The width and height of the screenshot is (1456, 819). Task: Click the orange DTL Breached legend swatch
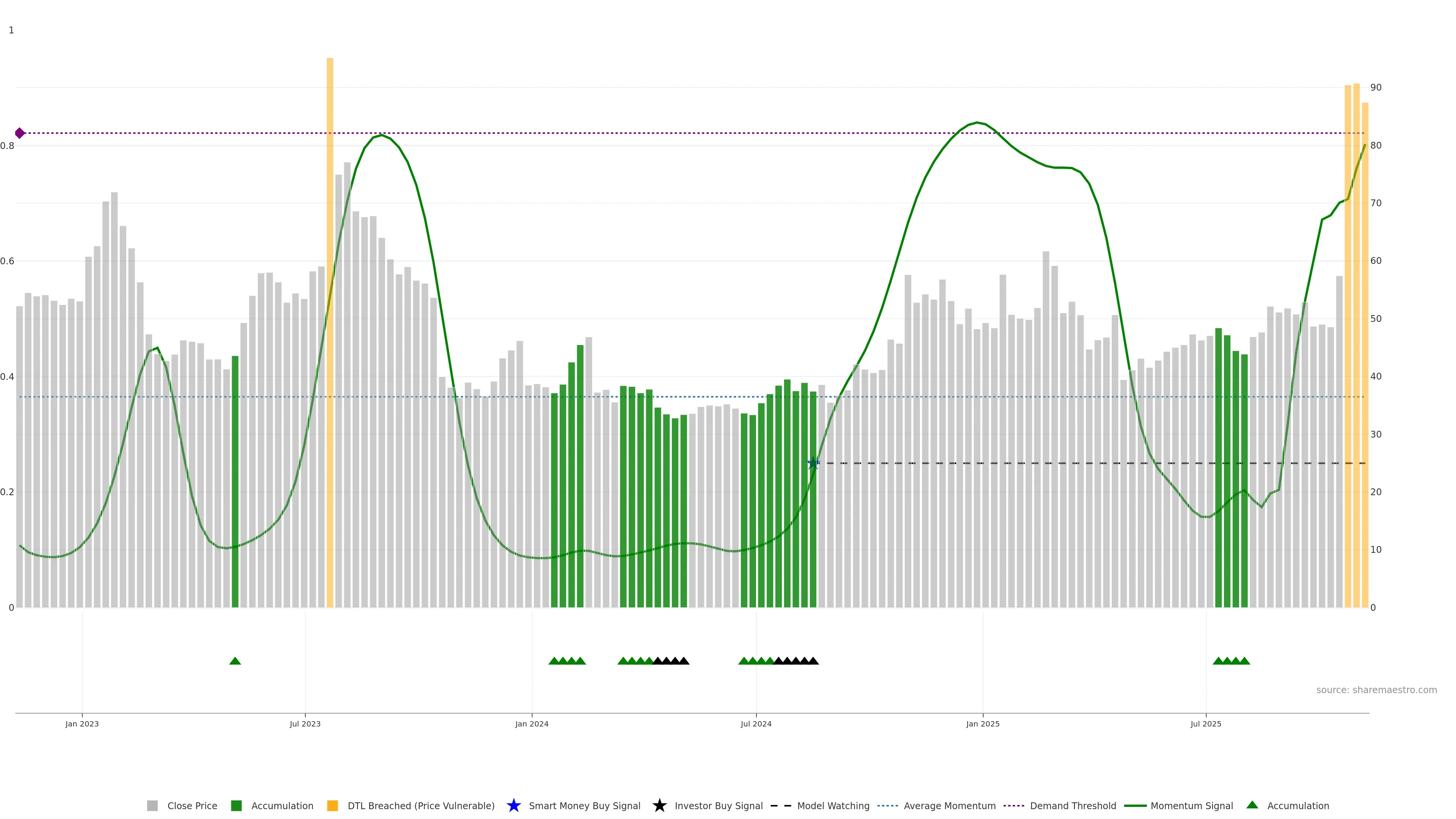click(333, 805)
